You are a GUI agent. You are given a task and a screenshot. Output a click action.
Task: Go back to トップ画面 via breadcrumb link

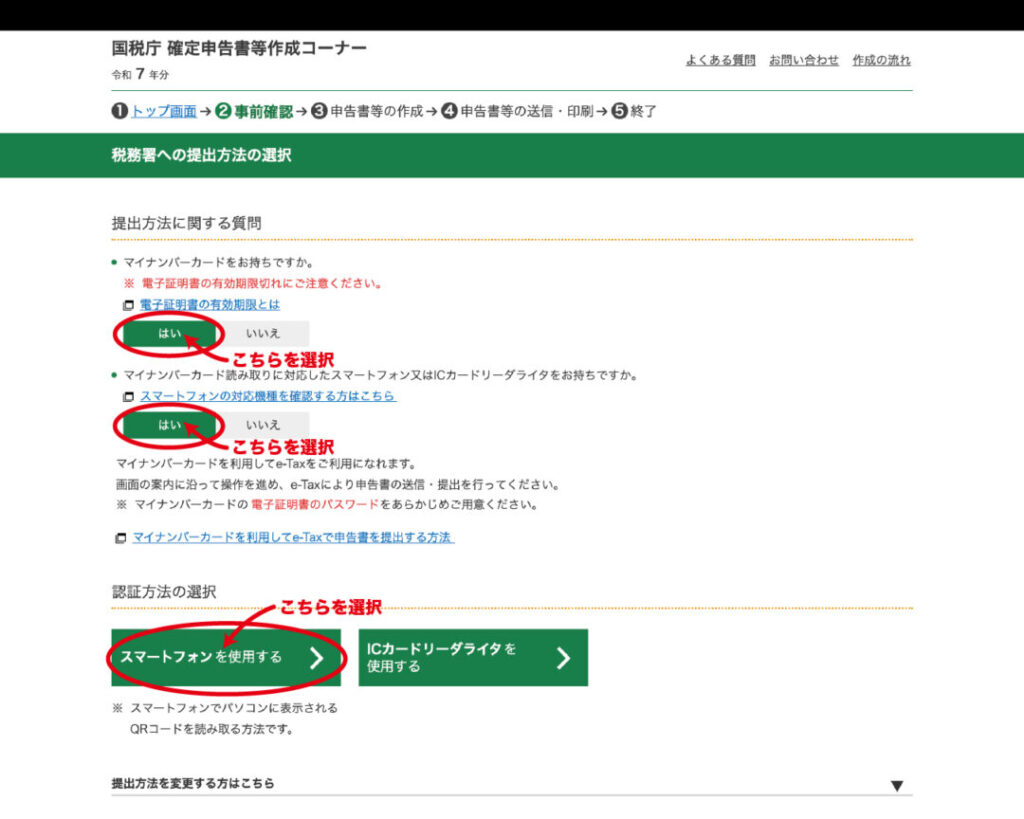[163, 112]
